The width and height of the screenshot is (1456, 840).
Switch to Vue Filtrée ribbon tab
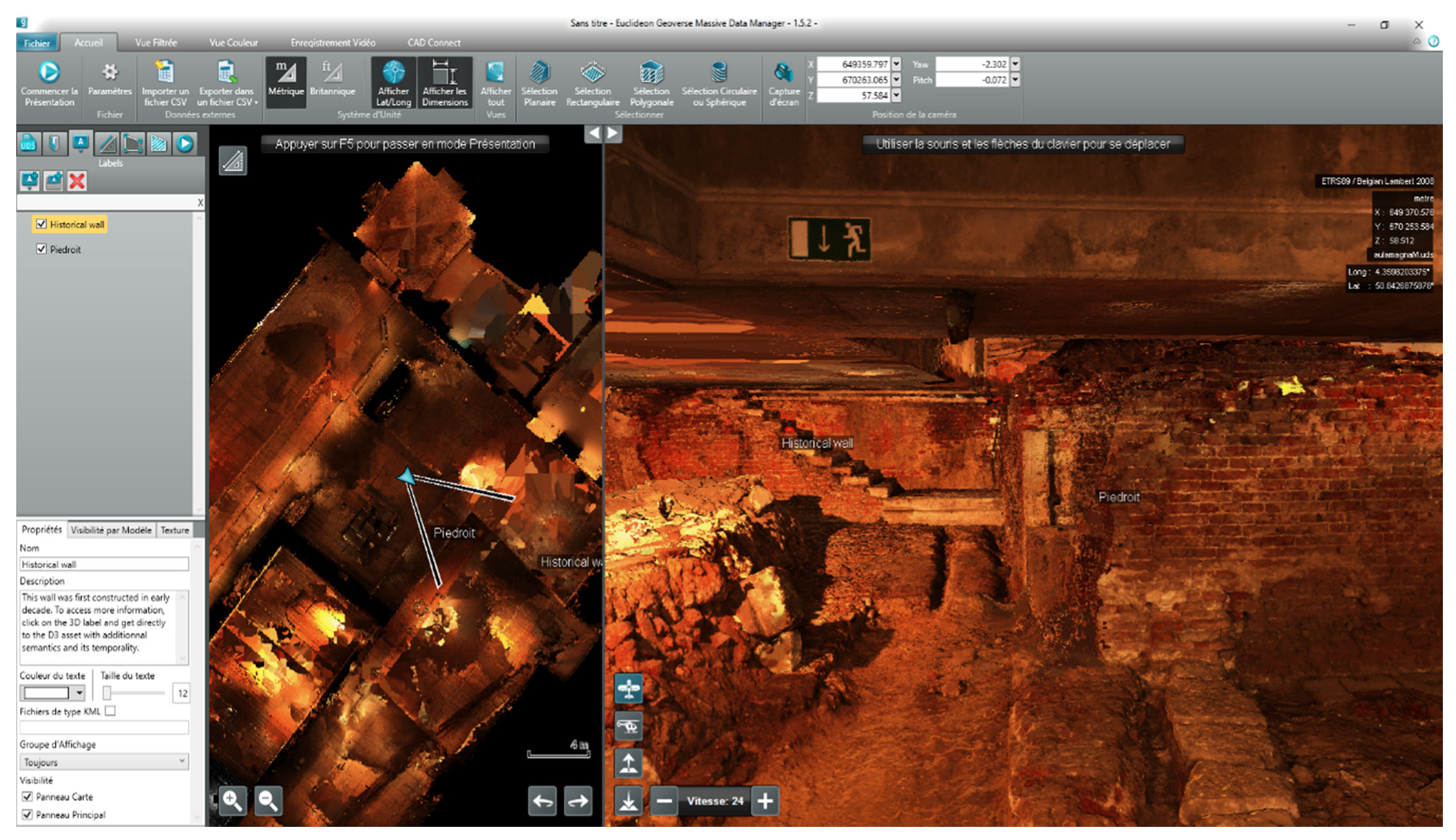(156, 43)
